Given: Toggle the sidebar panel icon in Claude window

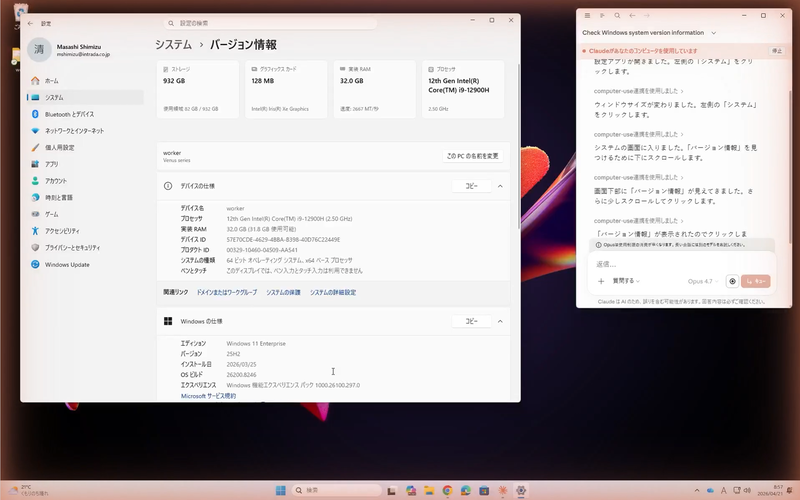Looking at the screenshot, I should [x=602, y=16].
